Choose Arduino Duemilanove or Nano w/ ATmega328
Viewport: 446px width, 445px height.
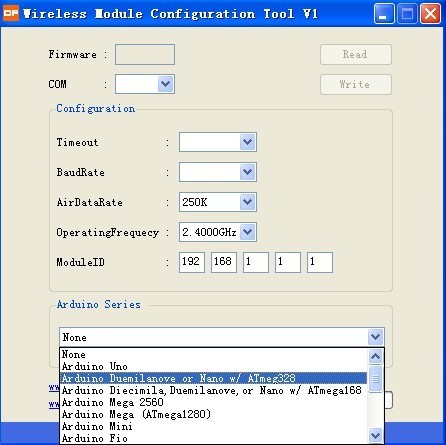tap(213, 378)
